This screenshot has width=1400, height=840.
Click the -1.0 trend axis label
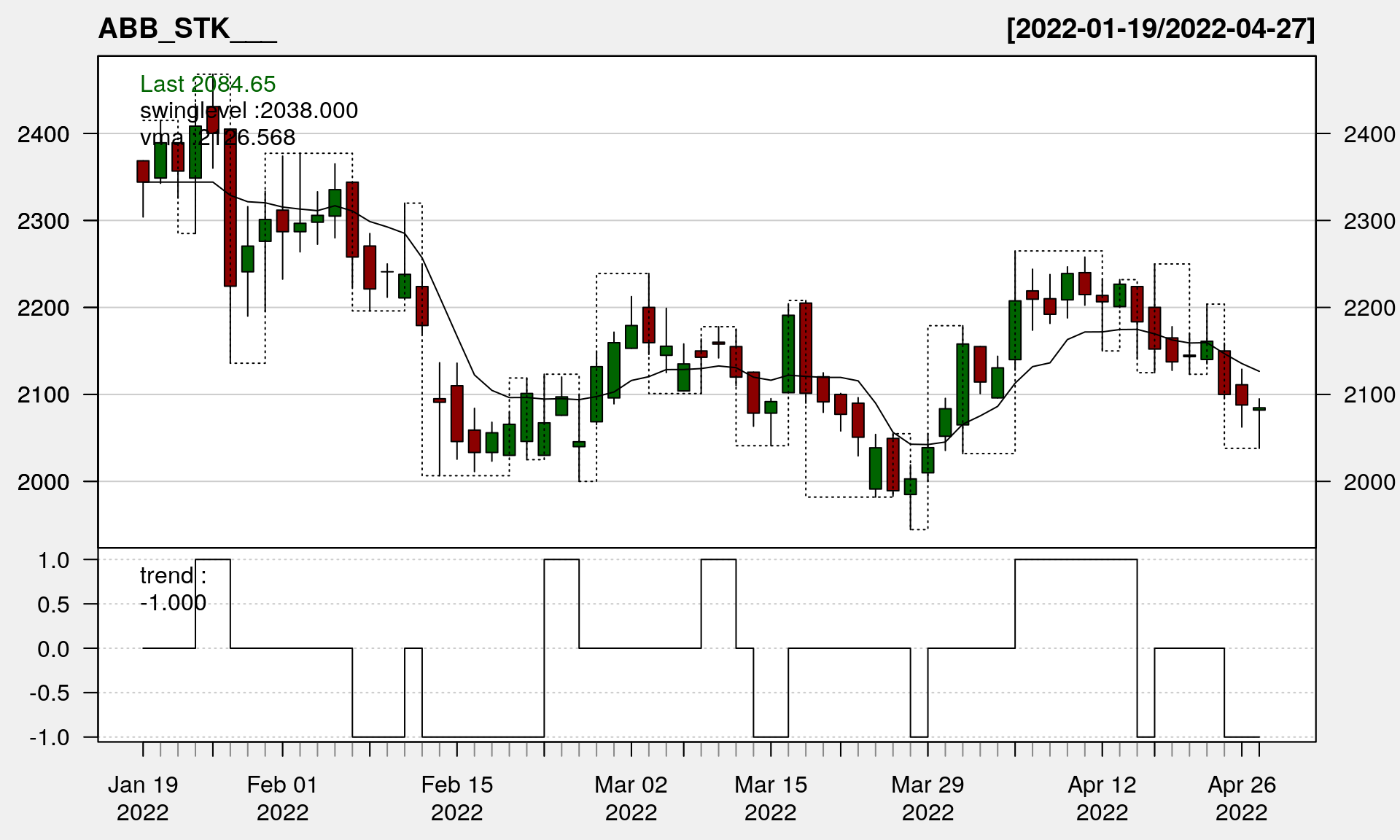(x=50, y=737)
